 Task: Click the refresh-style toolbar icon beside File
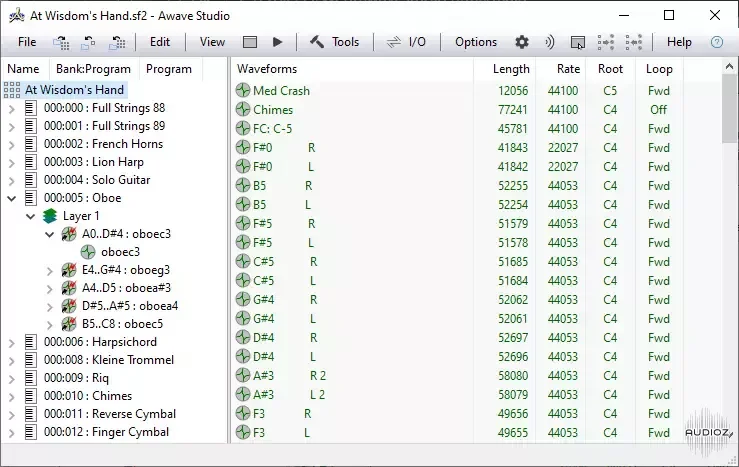tap(89, 43)
